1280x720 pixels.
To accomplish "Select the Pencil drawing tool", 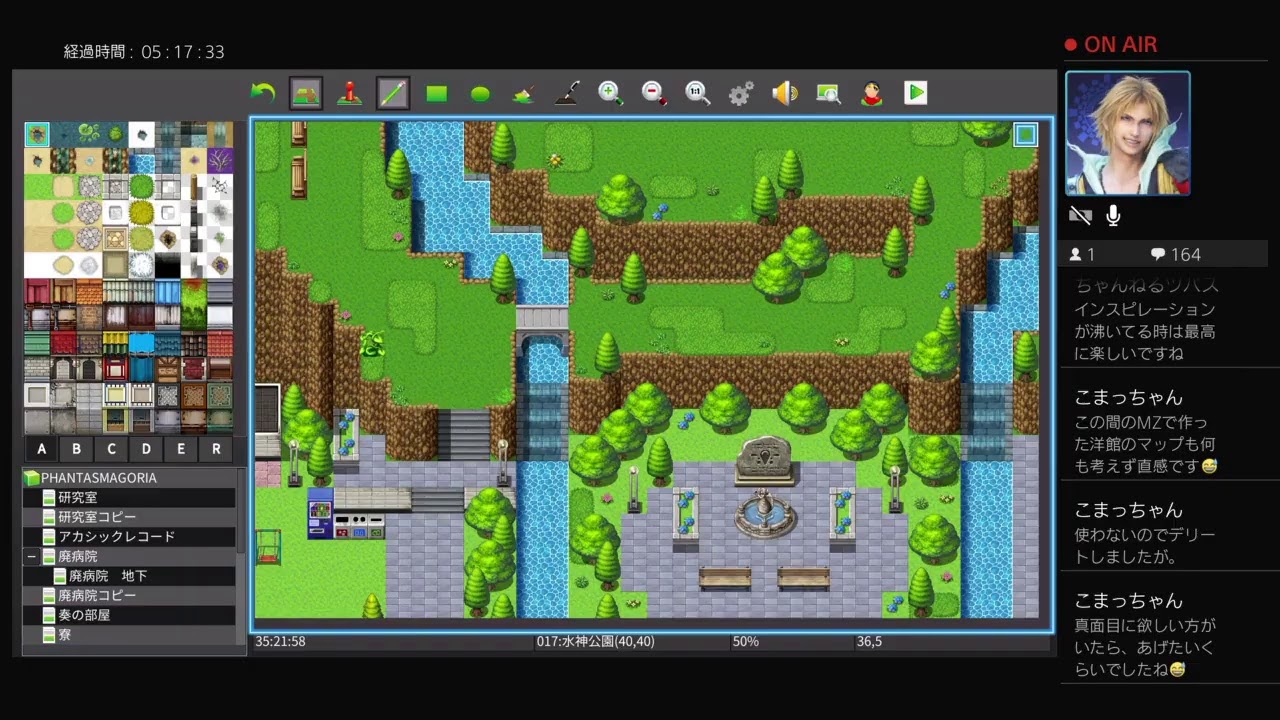I will coord(393,93).
